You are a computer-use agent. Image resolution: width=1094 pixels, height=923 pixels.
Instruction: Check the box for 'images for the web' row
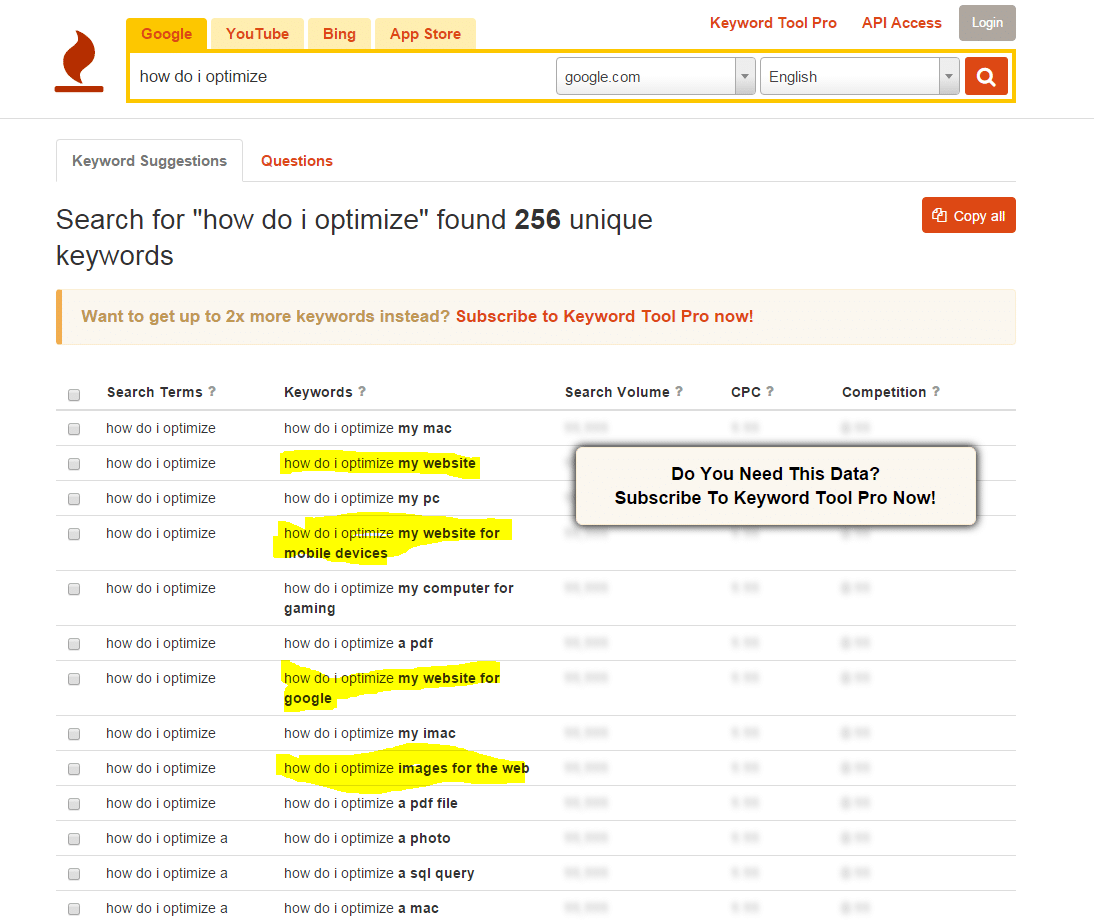pos(74,769)
